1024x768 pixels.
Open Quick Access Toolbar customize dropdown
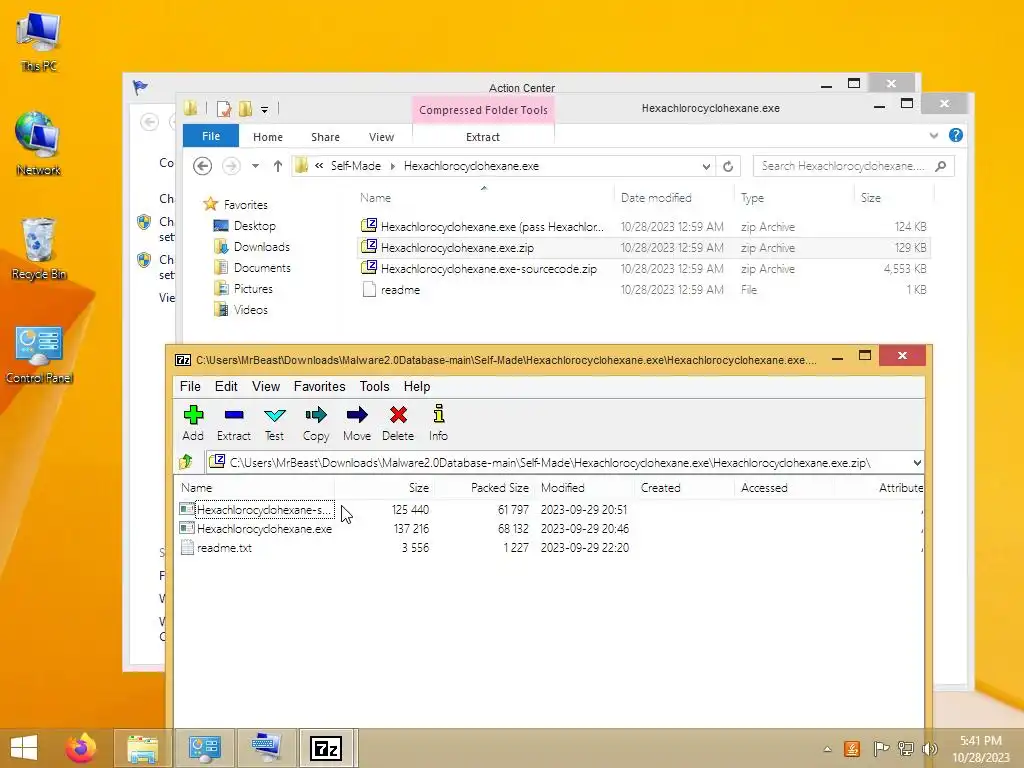pyautogui.click(x=264, y=110)
